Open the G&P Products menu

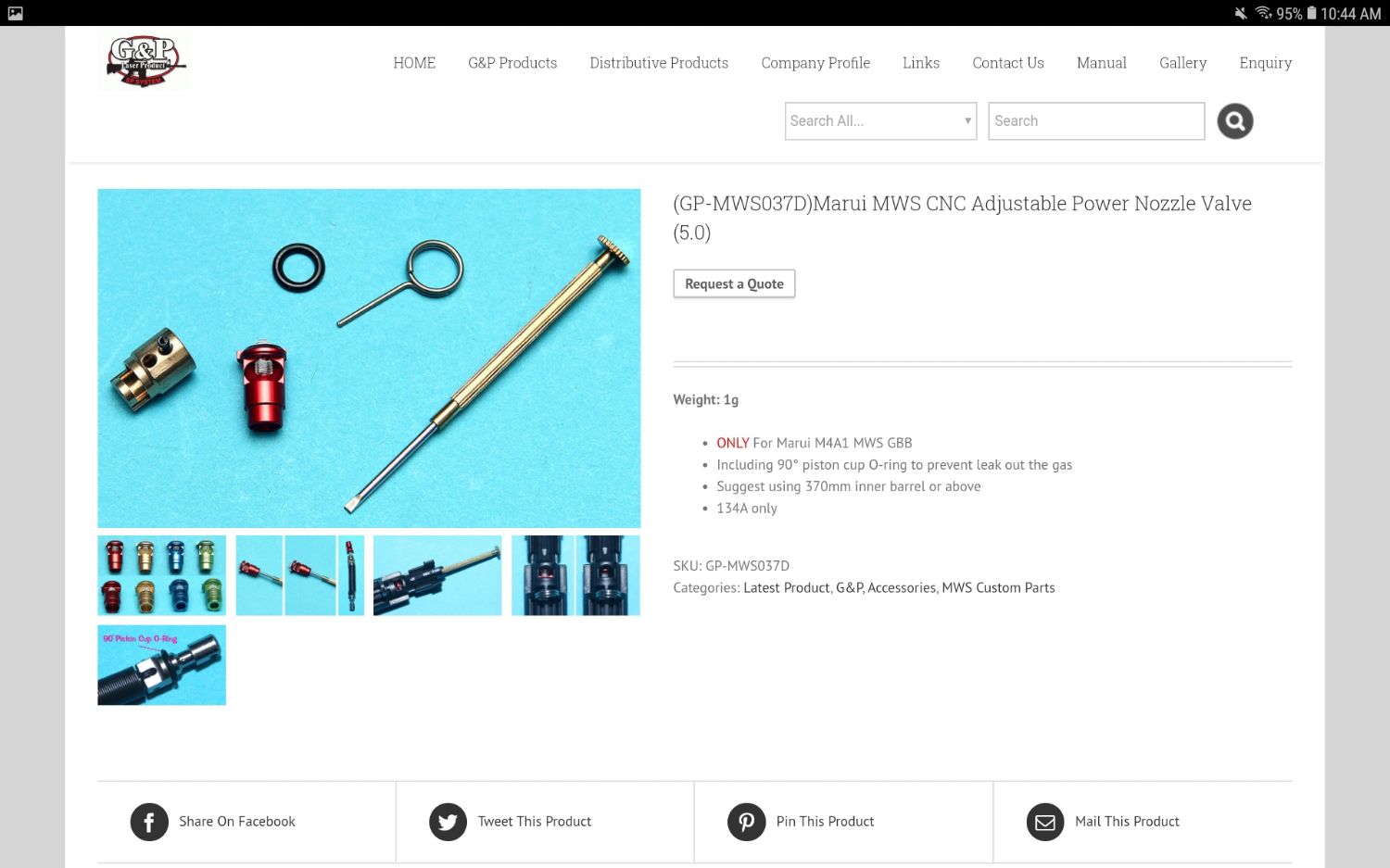[512, 63]
